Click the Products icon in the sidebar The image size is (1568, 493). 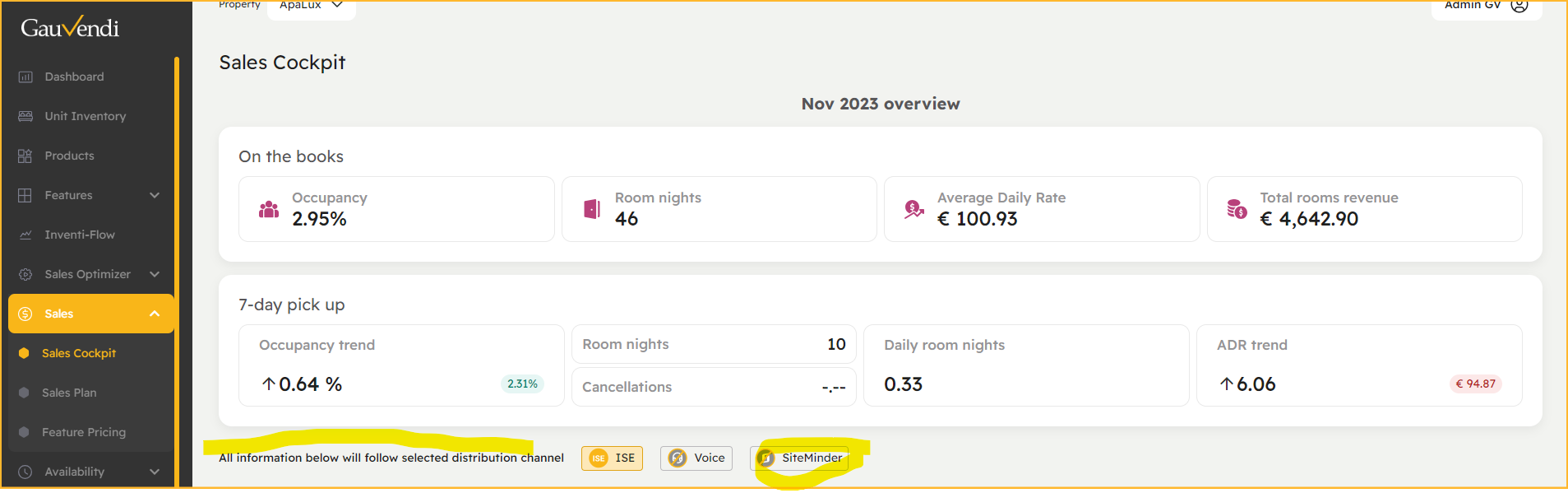[x=25, y=156]
